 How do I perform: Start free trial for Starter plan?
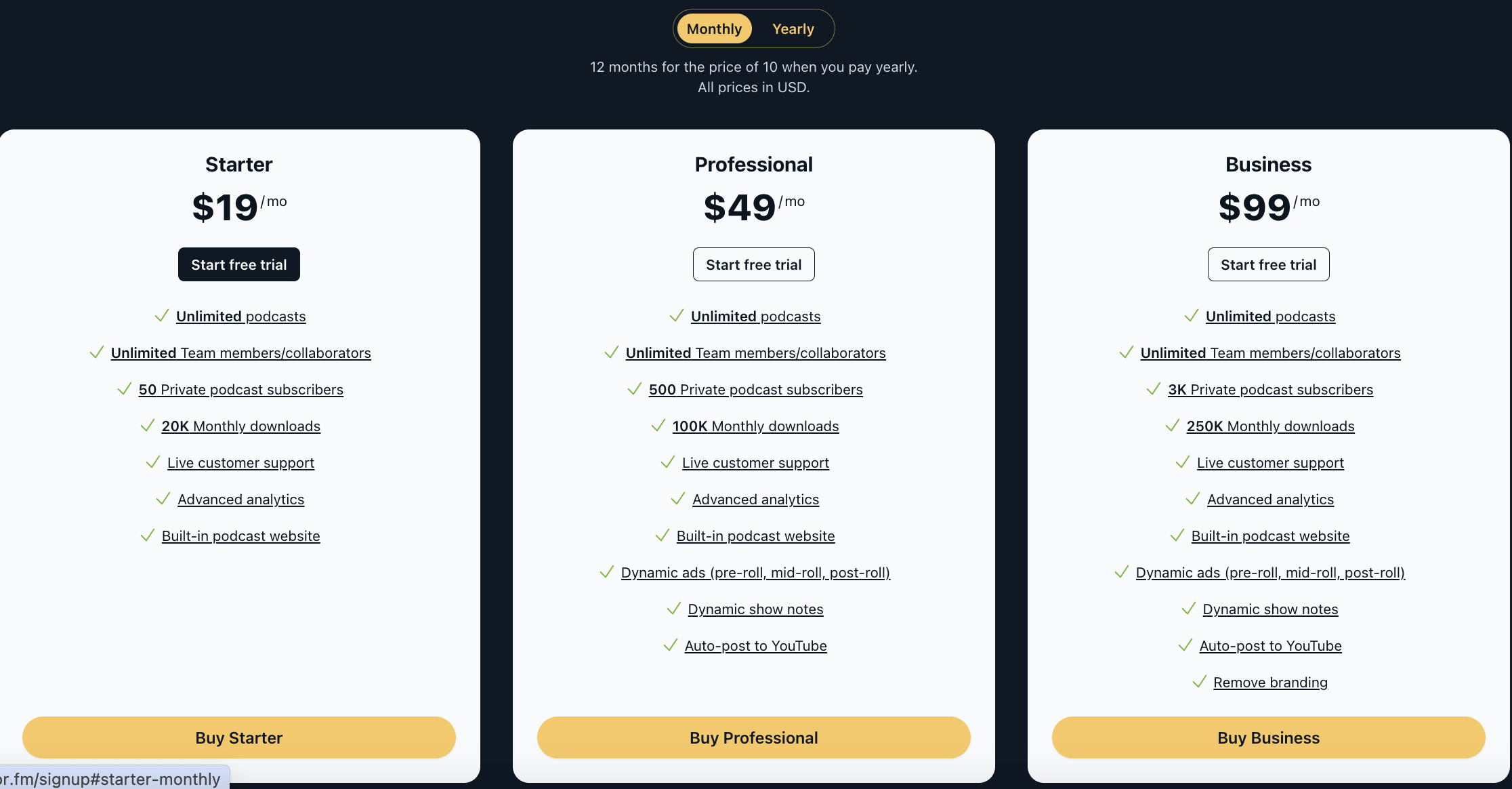pos(238,264)
